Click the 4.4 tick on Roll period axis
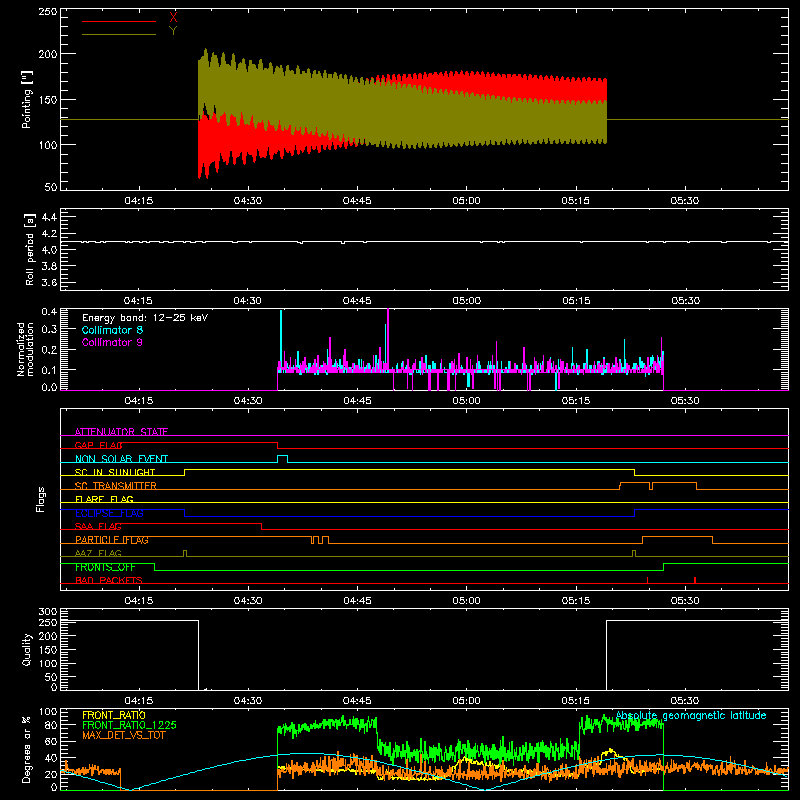 [48, 217]
